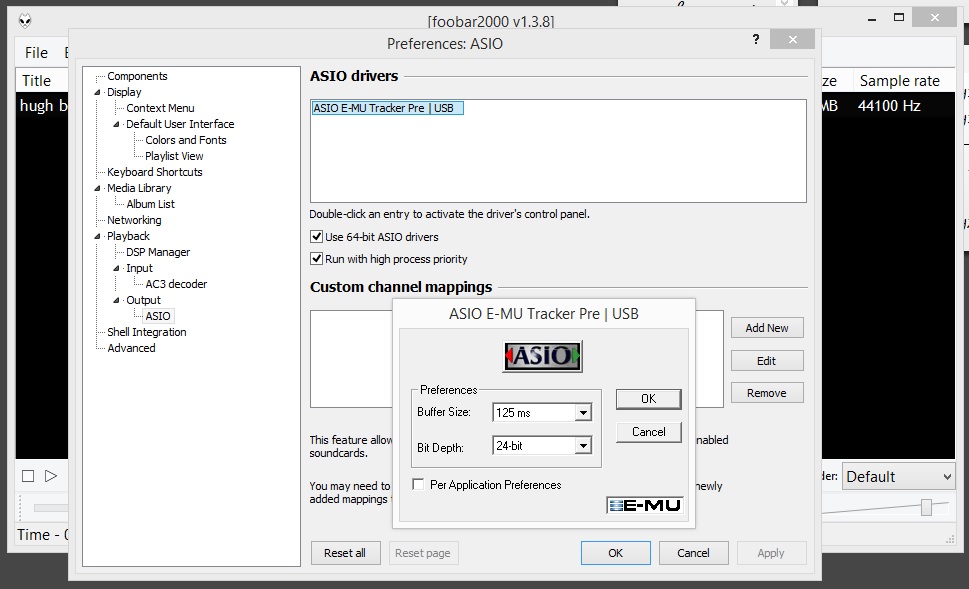Click the foobar2000 alien logo icon
Image resolution: width=969 pixels, height=589 pixels.
(25, 20)
